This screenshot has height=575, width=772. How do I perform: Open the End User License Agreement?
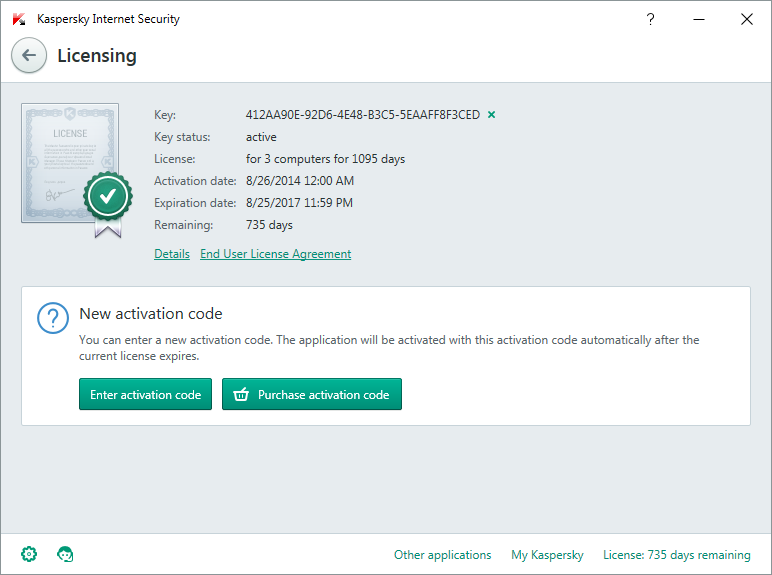pos(276,254)
